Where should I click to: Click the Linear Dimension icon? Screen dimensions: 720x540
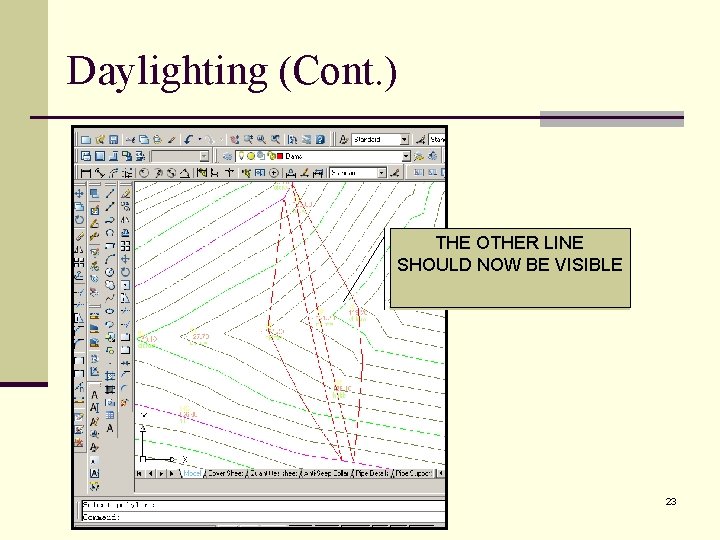point(86,173)
